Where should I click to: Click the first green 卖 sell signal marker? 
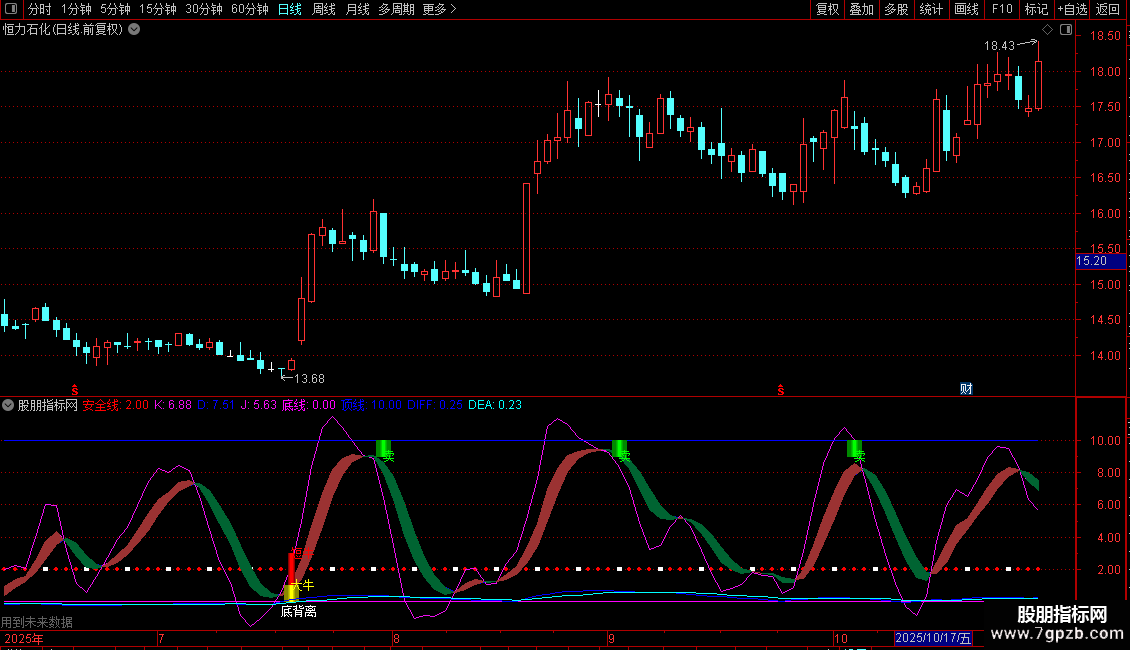coord(383,450)
